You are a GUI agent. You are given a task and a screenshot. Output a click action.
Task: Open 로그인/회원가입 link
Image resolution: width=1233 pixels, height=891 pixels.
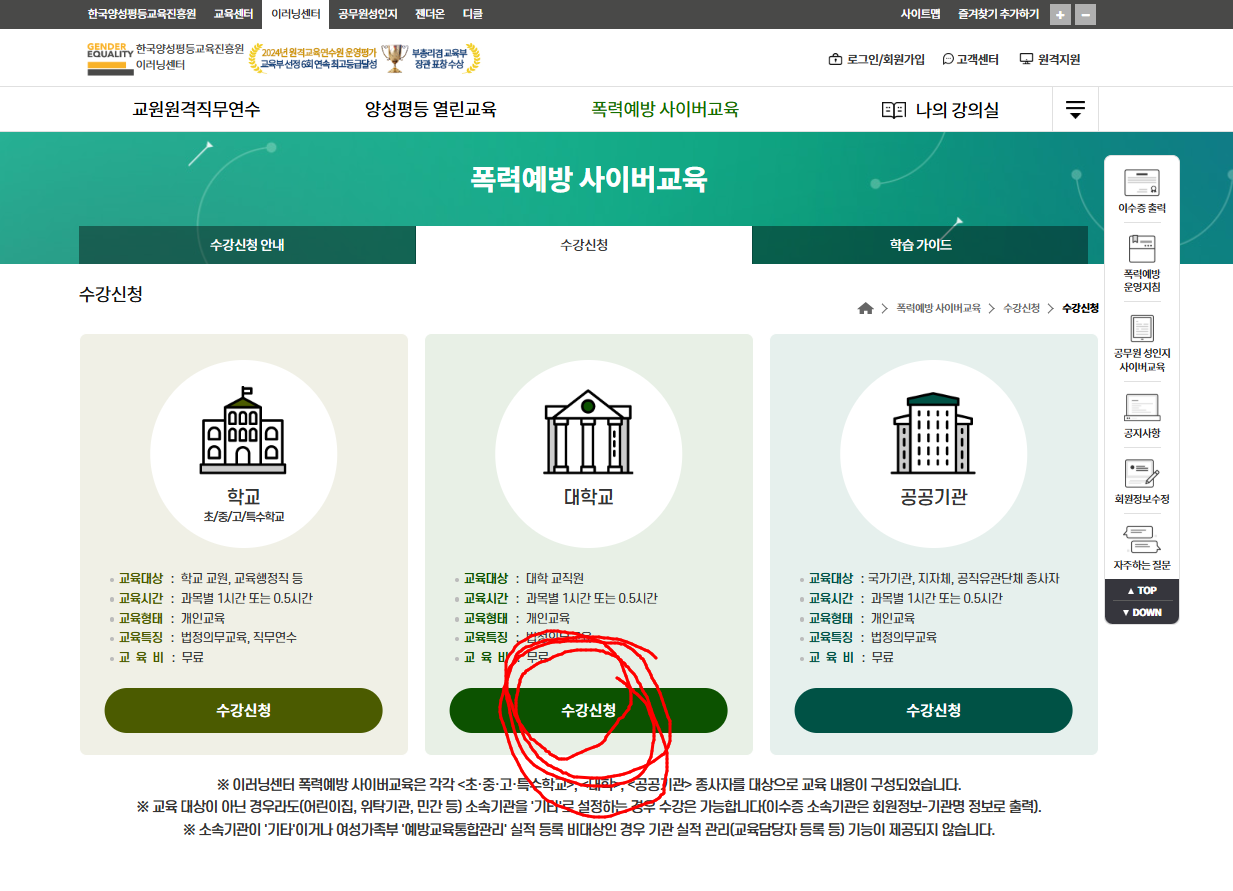click(x=877, y=59)
